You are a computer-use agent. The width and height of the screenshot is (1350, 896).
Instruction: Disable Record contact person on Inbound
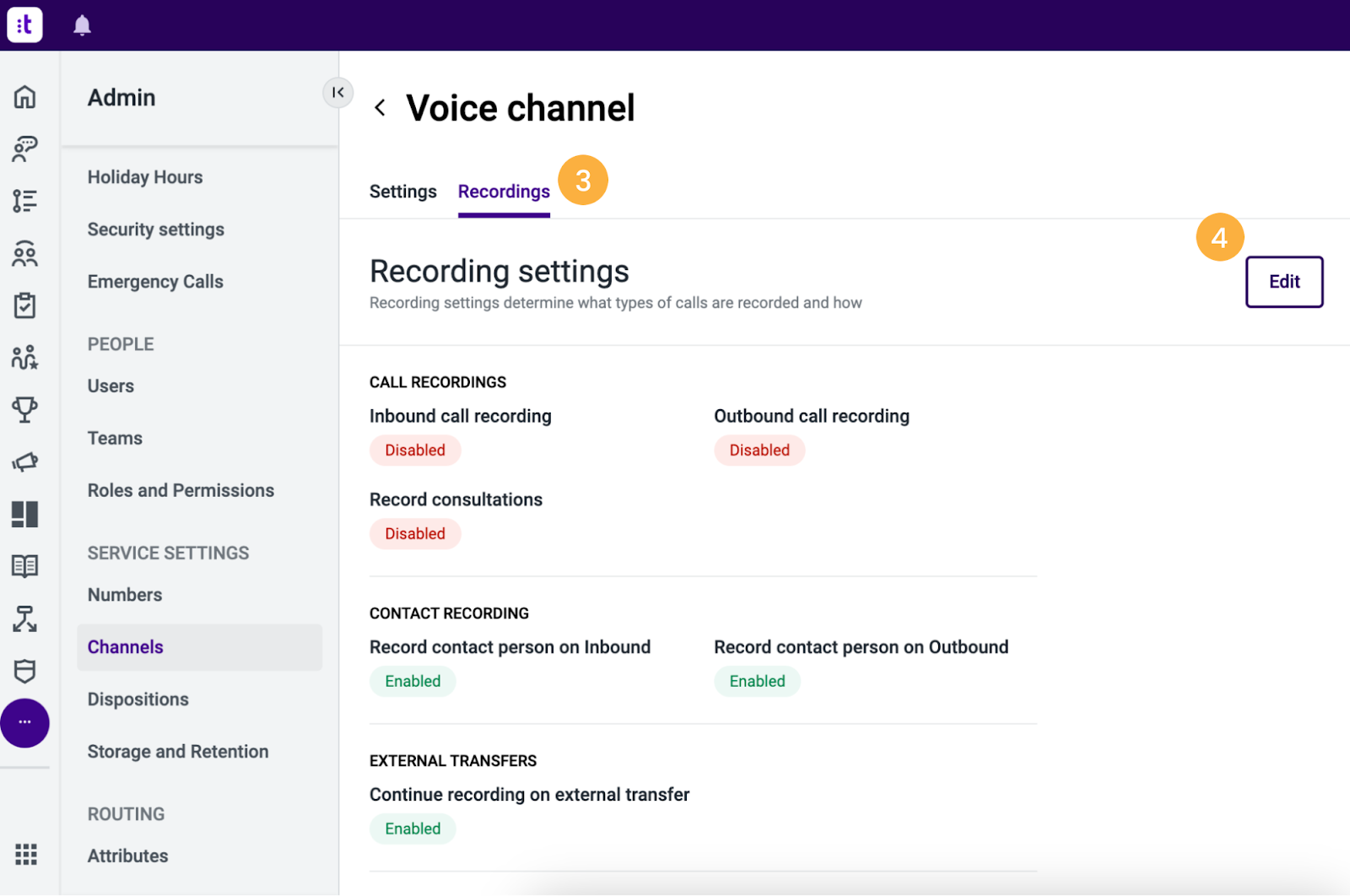413,681
